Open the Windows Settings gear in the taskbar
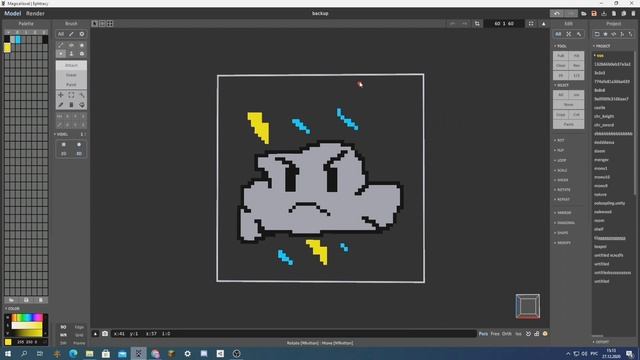Screen dimensions: 640x360 [x=187, y=353]
